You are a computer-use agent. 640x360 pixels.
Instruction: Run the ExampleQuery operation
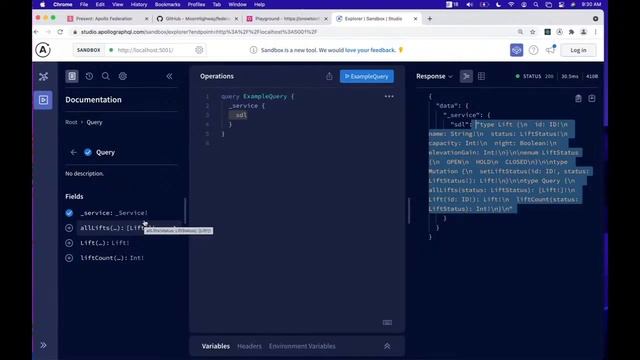367,76
